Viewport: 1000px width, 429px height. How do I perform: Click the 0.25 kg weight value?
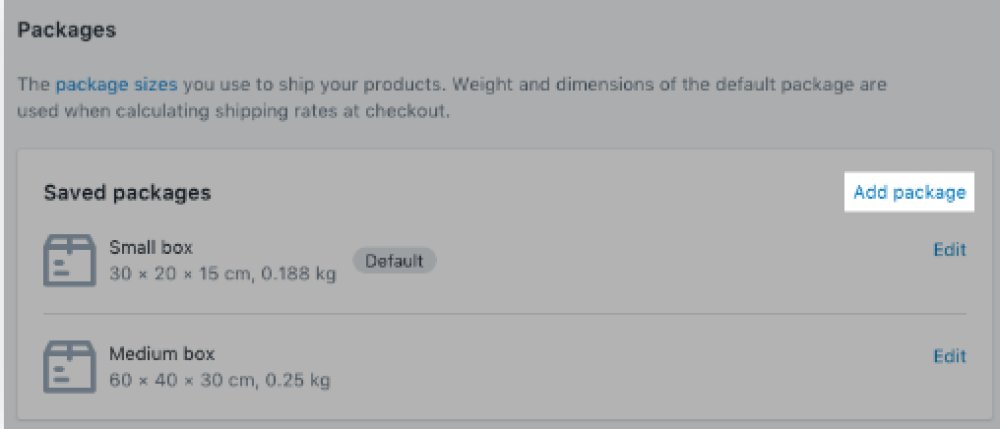coord(298,381)
